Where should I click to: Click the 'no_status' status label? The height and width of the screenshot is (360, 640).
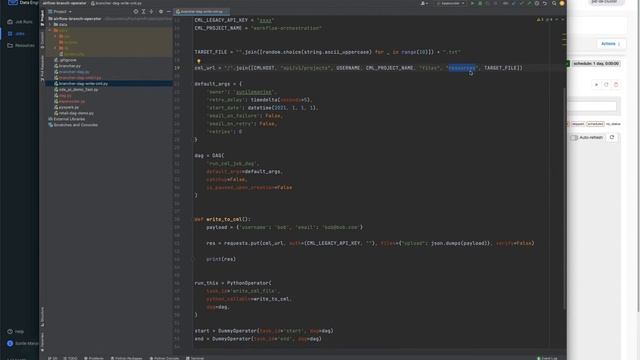[613, 124]
